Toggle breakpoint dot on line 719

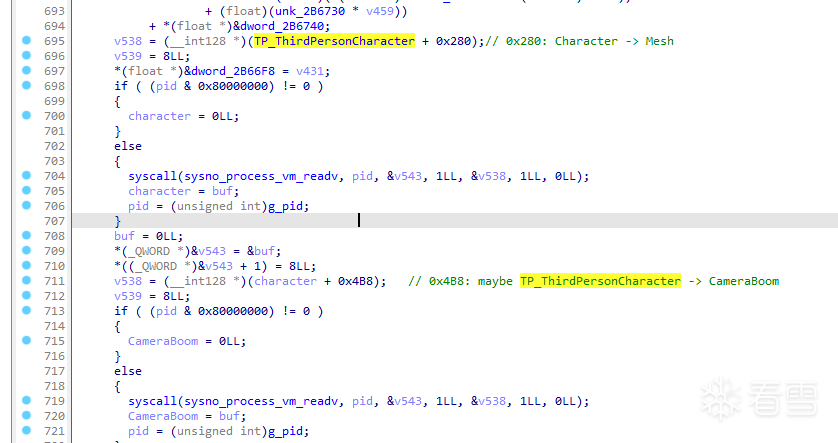(x=26, y=400)
